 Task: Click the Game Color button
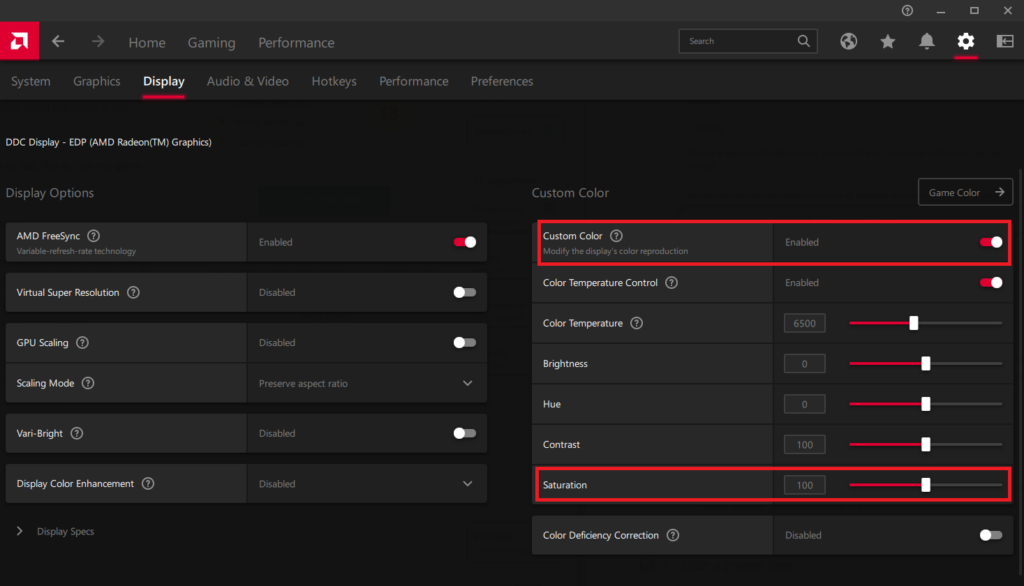coord(965,192)
